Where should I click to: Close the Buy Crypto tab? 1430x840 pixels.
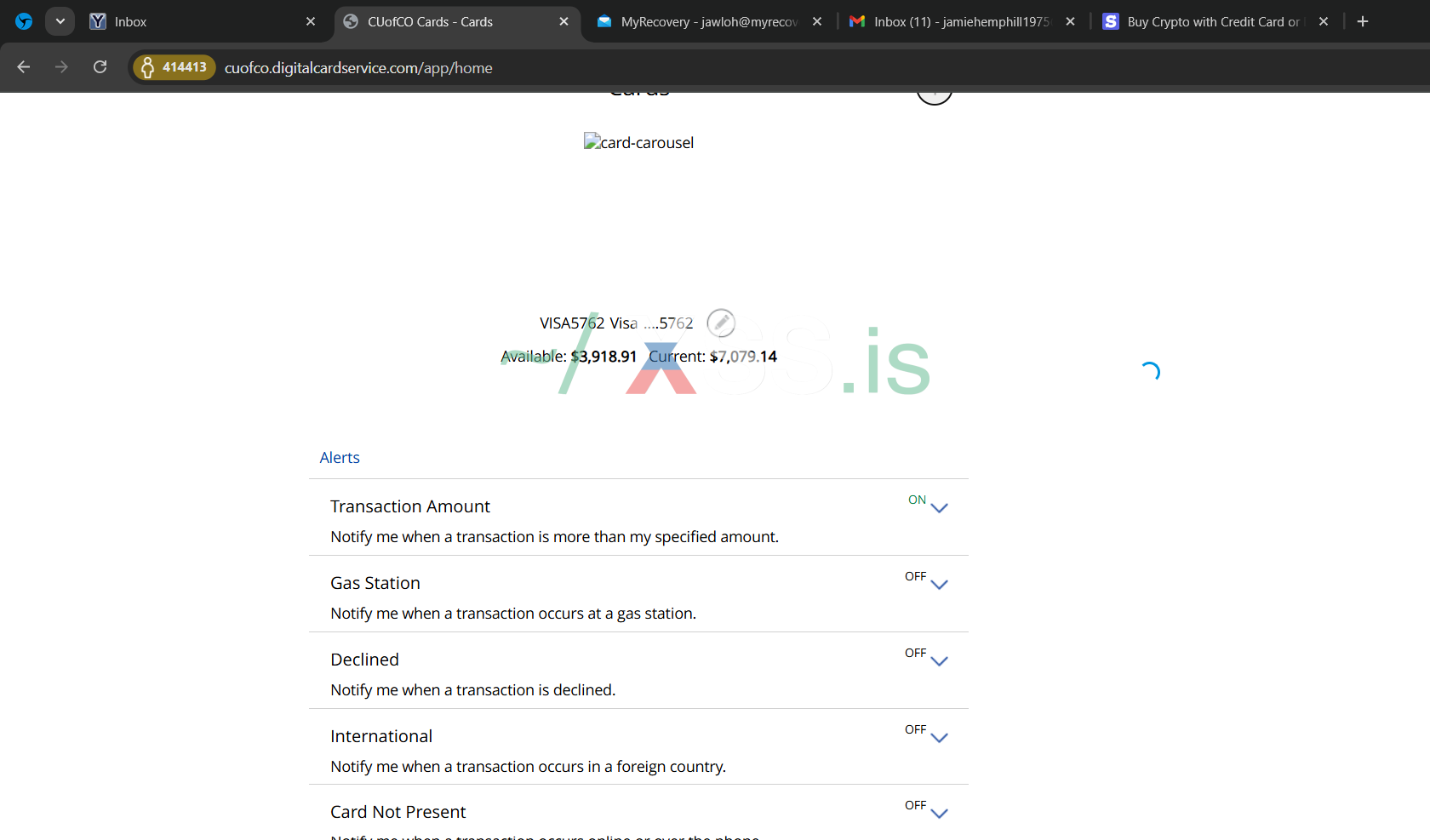tap(1324, 21)
